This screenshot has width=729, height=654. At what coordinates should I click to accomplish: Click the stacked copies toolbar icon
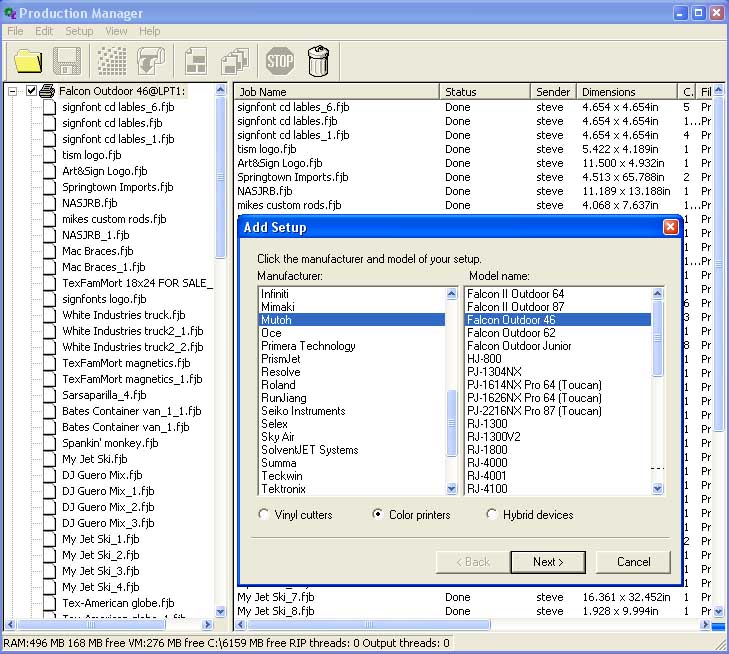235,61
